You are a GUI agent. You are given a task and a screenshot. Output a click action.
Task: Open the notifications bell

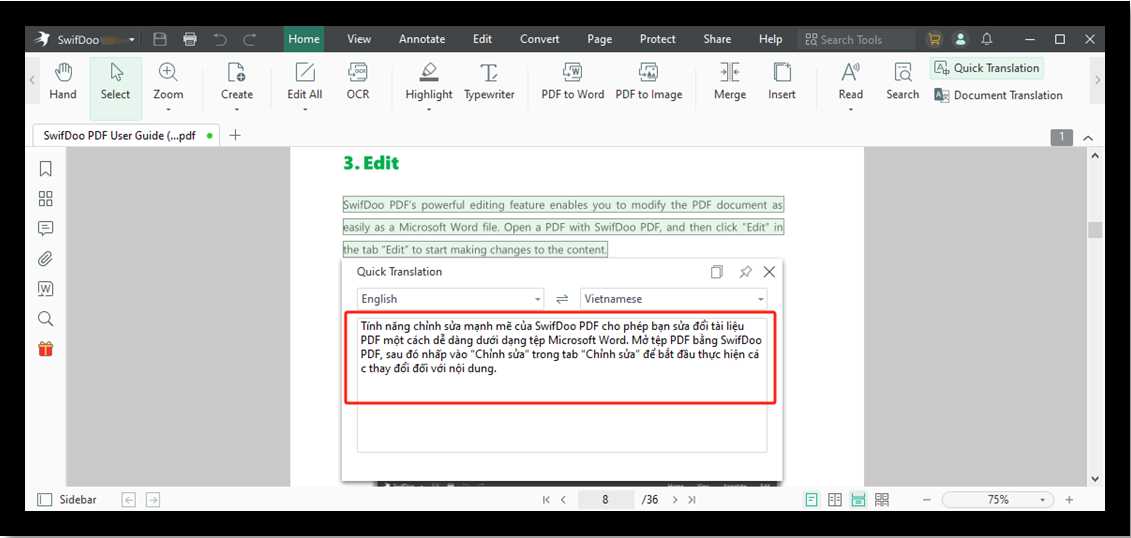pyautogui.click(x=987, y=39)
